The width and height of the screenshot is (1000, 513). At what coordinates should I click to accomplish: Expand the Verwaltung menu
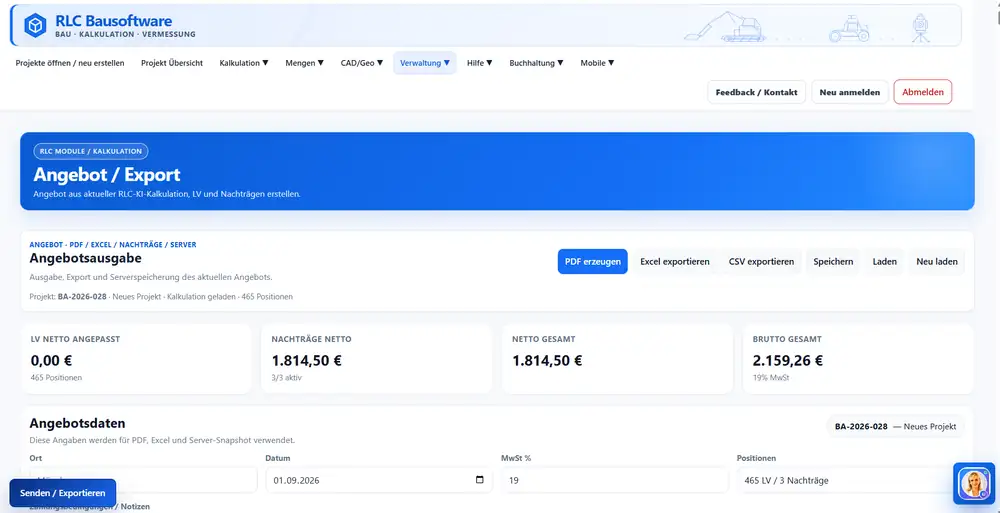425,63
